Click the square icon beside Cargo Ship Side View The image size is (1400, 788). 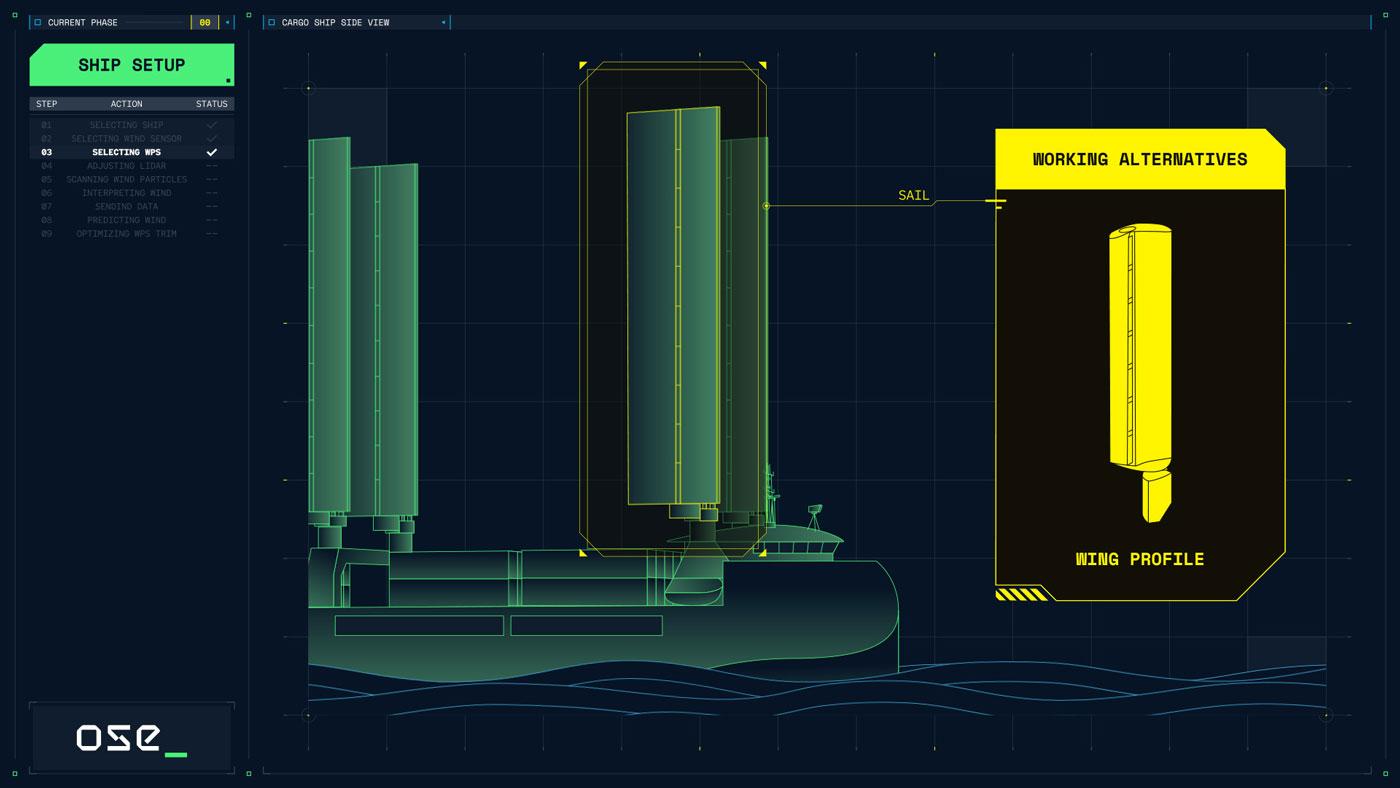[271, 22]
